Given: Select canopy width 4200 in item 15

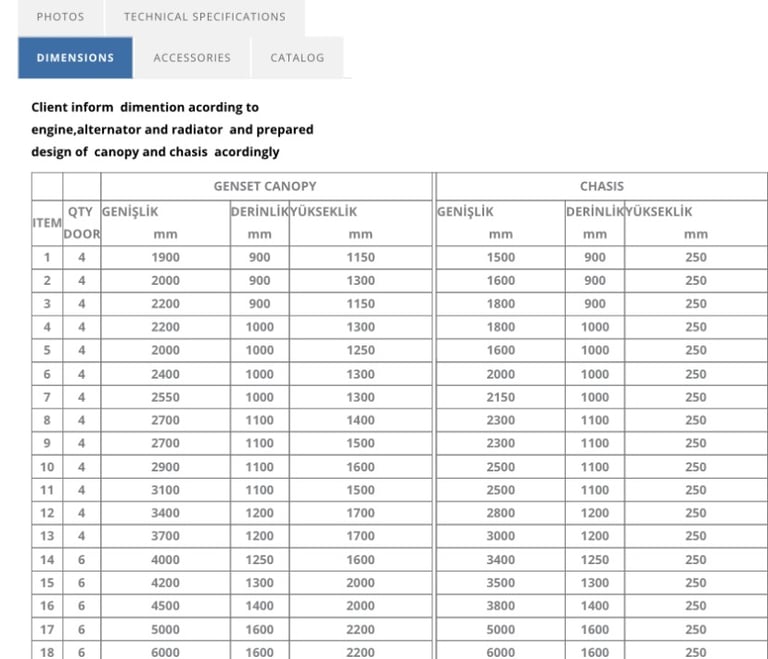Looking at the screenshot, I should point(166,583).
